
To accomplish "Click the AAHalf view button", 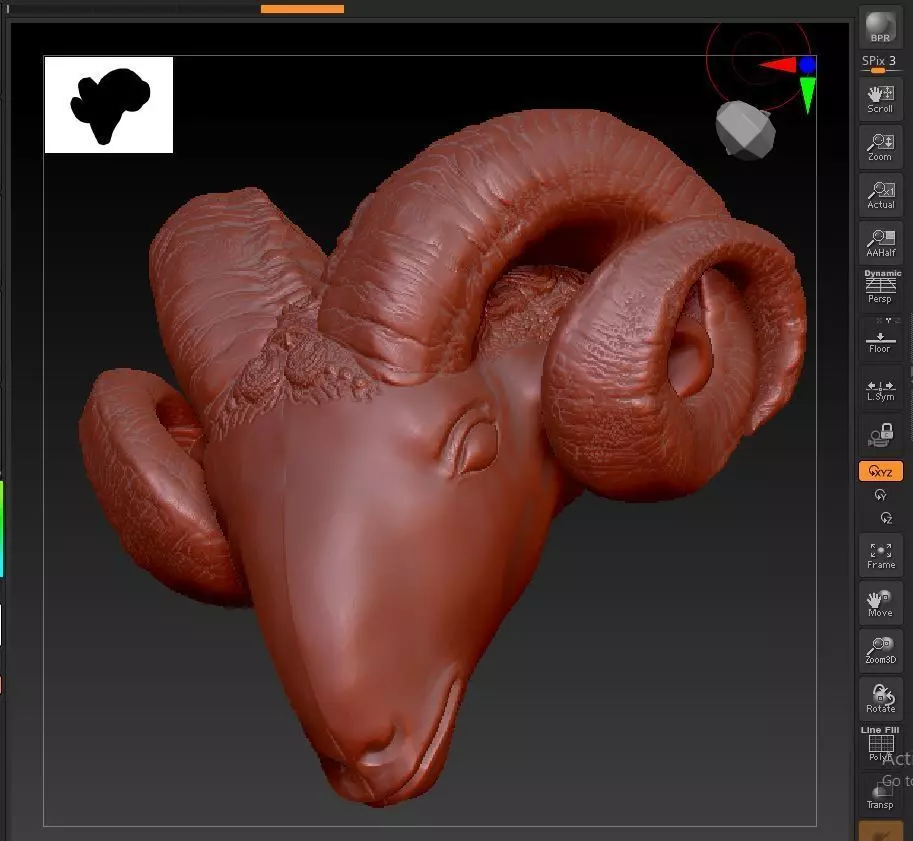I will pos(880,243).
